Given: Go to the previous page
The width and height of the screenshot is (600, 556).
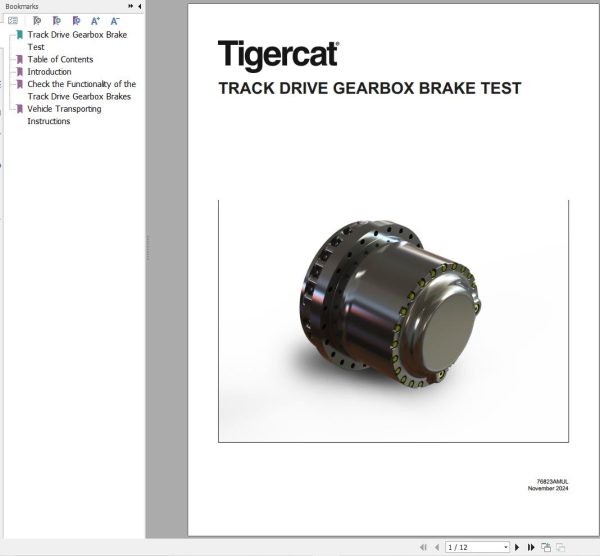Looking at the screenshot, I should tap(437, 547).
